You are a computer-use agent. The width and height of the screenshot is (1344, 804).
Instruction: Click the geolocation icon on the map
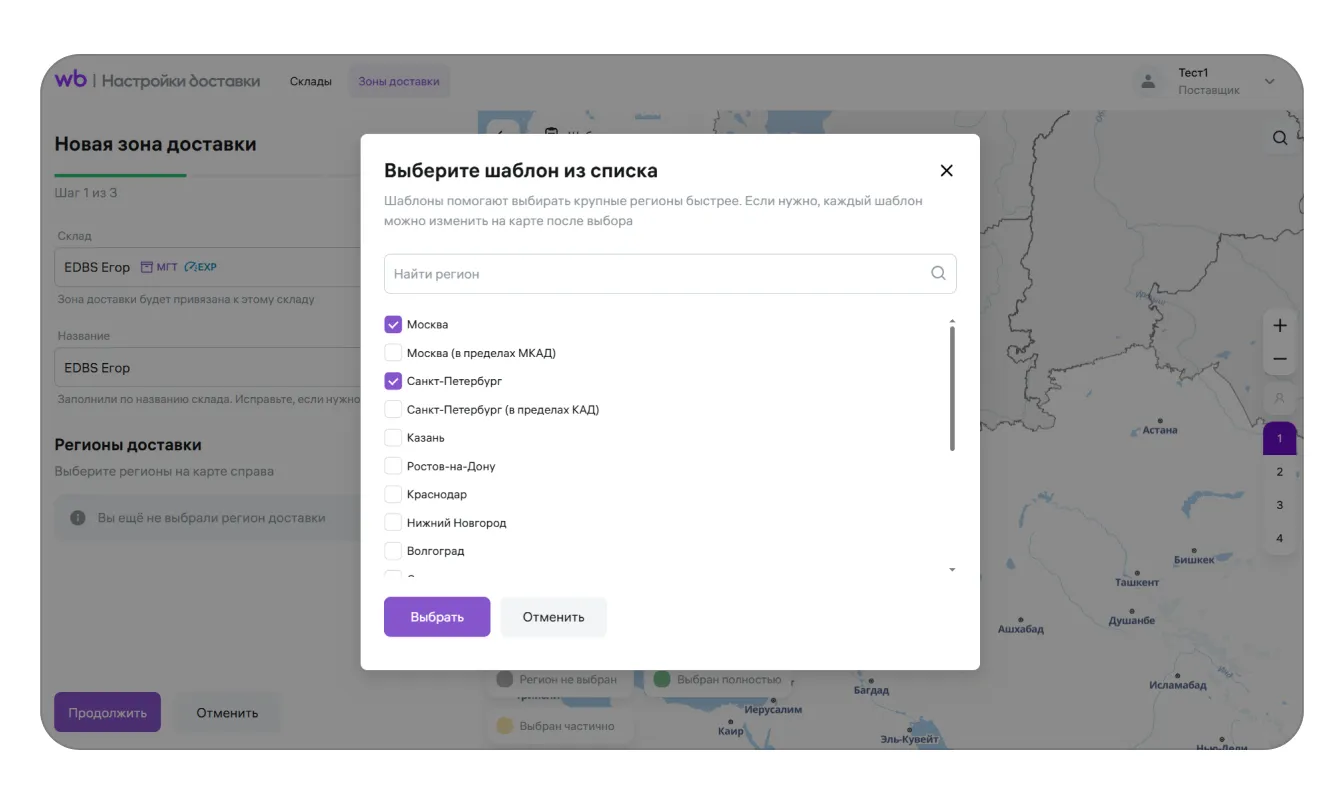(x=1280, y=398)
